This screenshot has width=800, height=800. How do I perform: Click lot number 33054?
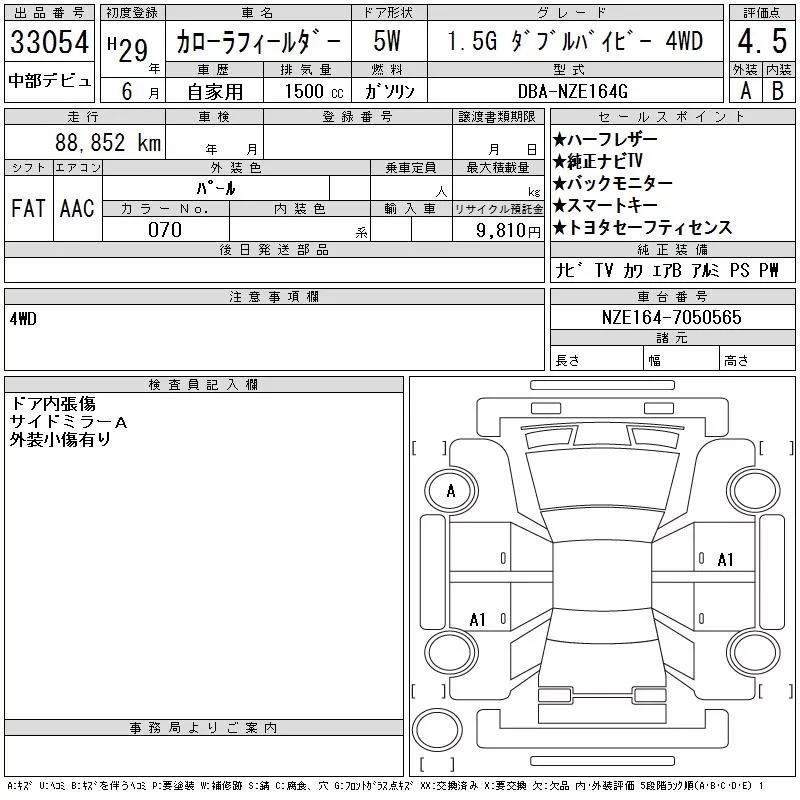[49, 41]
